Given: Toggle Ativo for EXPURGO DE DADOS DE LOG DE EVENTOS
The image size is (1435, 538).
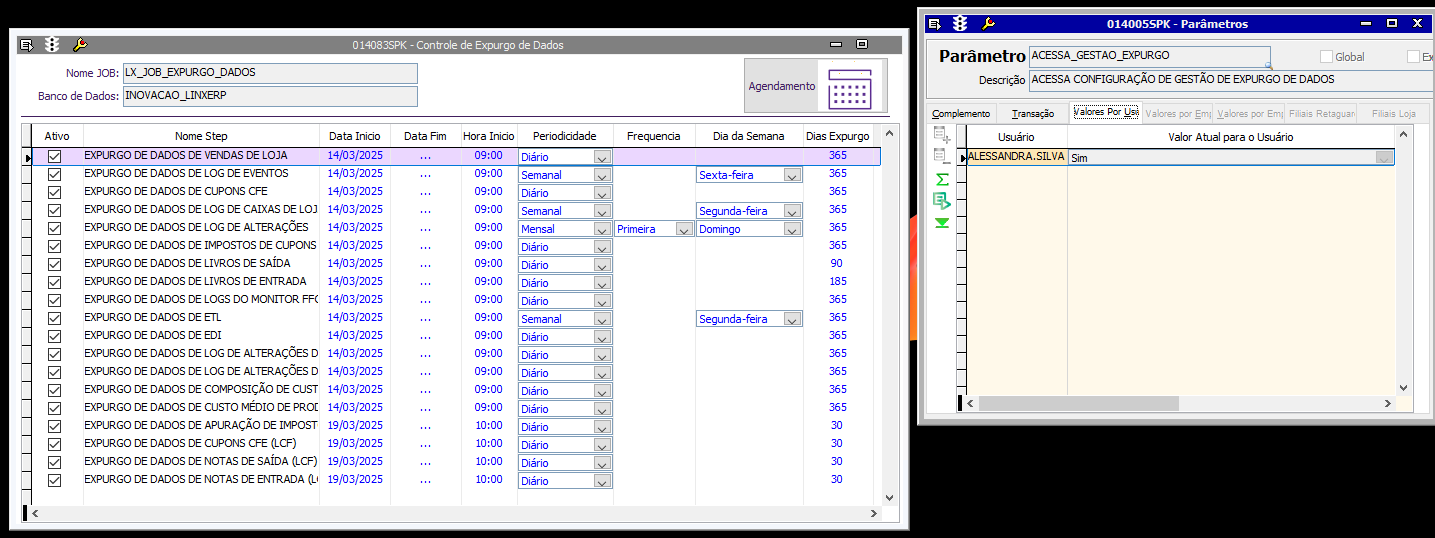Looking at the screenshot, I should (55, 174).
